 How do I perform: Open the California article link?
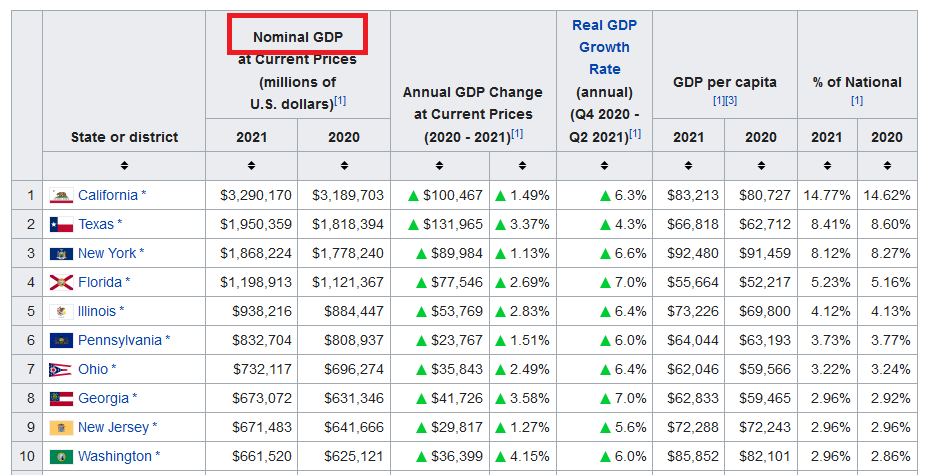[x=108, y=195]
